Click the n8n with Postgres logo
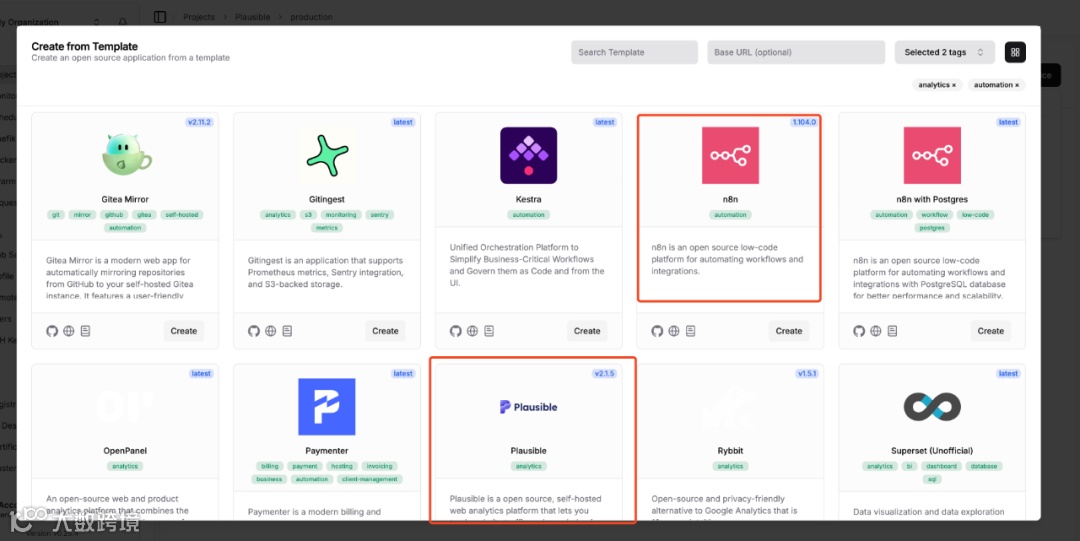Screen dimensions: 1080x541 tap(932, 155)
